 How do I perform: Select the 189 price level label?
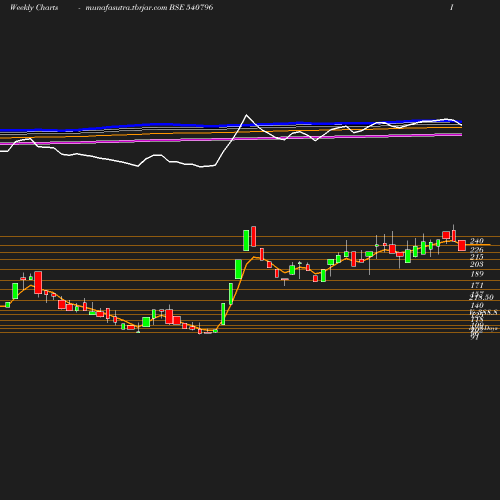point(477,274)
